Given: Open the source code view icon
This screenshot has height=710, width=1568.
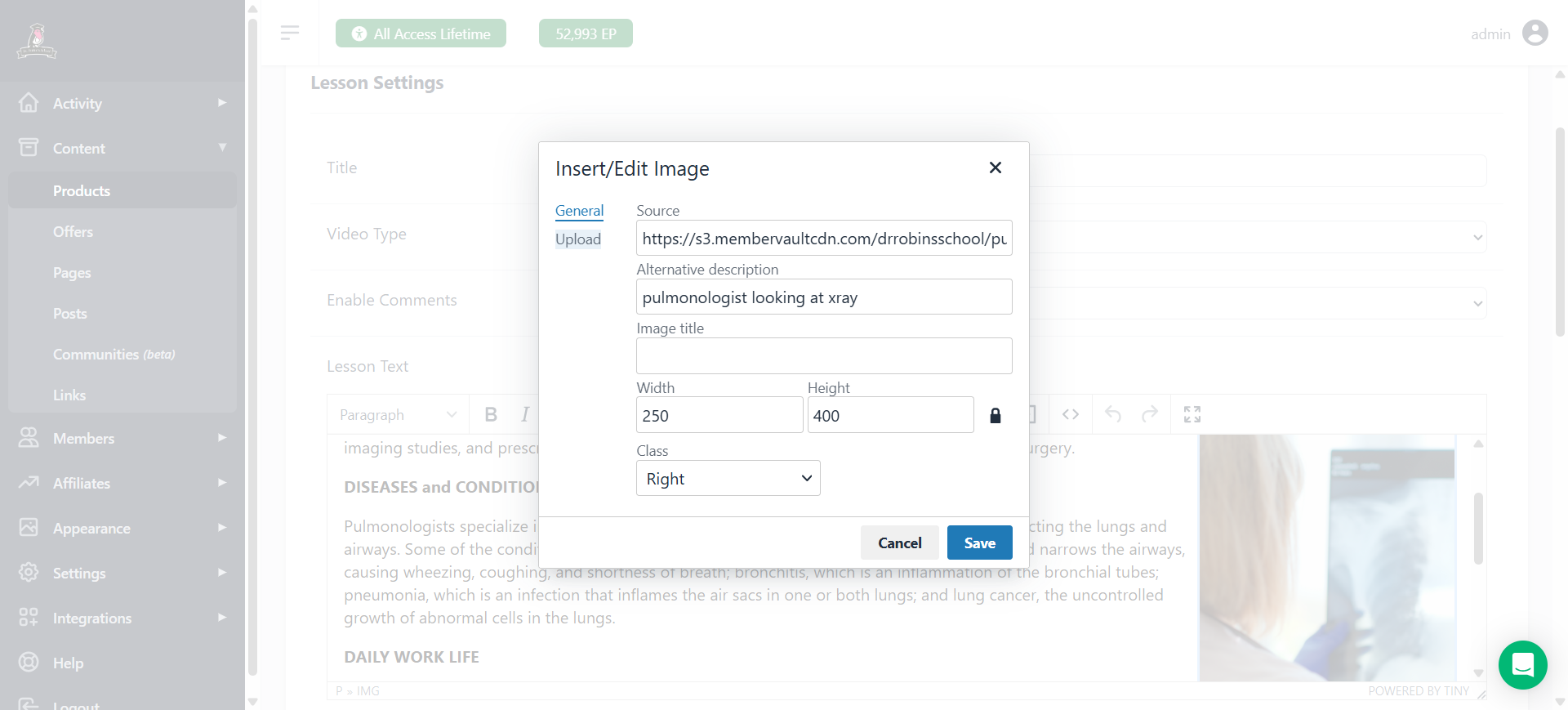Looking at the screenshot, I should coord(1071,414).
